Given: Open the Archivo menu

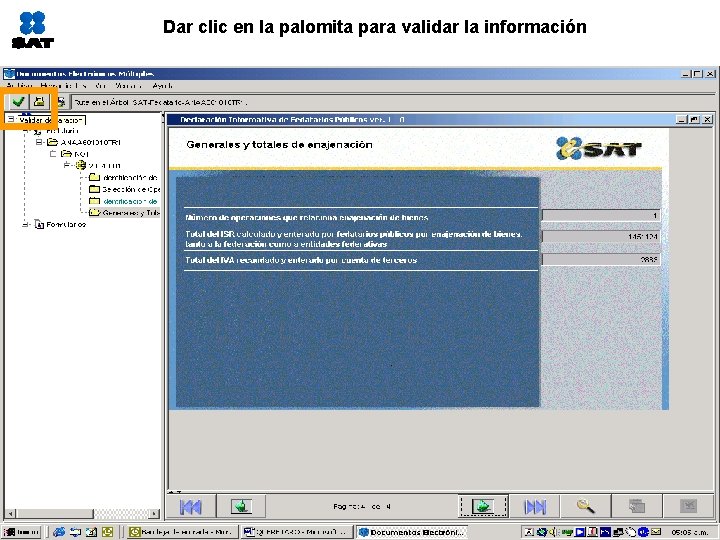Looking at the screenshot, I should tap(19, 86).
